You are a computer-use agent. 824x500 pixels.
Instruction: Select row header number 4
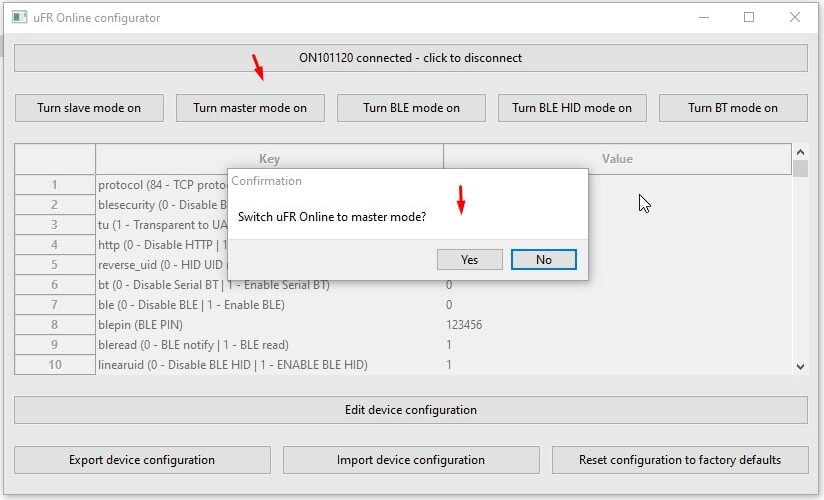click(x=55, y=245)
